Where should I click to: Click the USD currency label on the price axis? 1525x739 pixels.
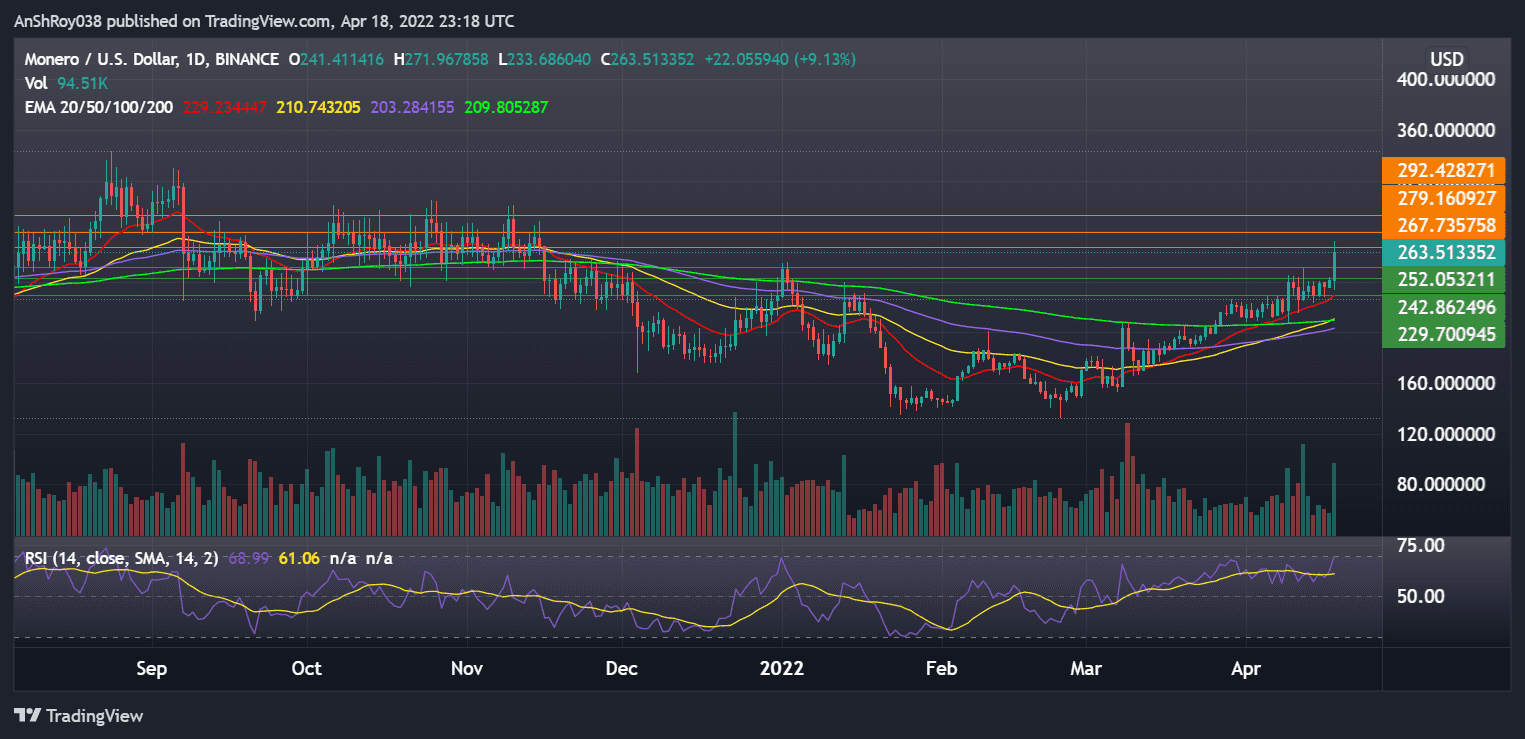point(1446,59)
